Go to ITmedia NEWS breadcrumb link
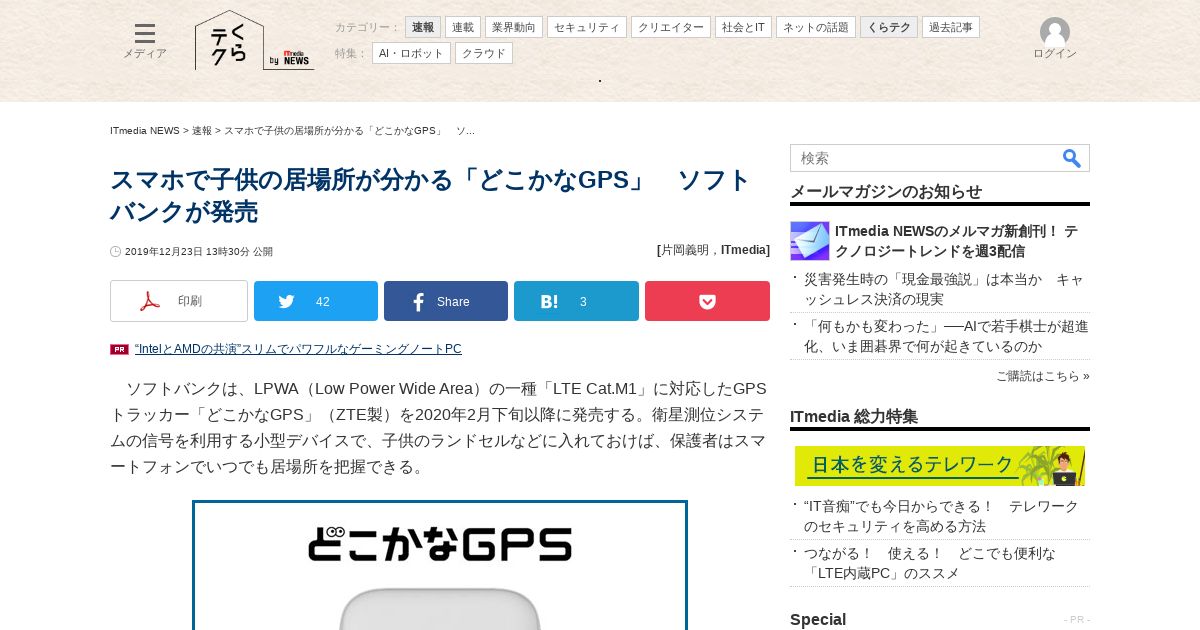 [145, 131]
